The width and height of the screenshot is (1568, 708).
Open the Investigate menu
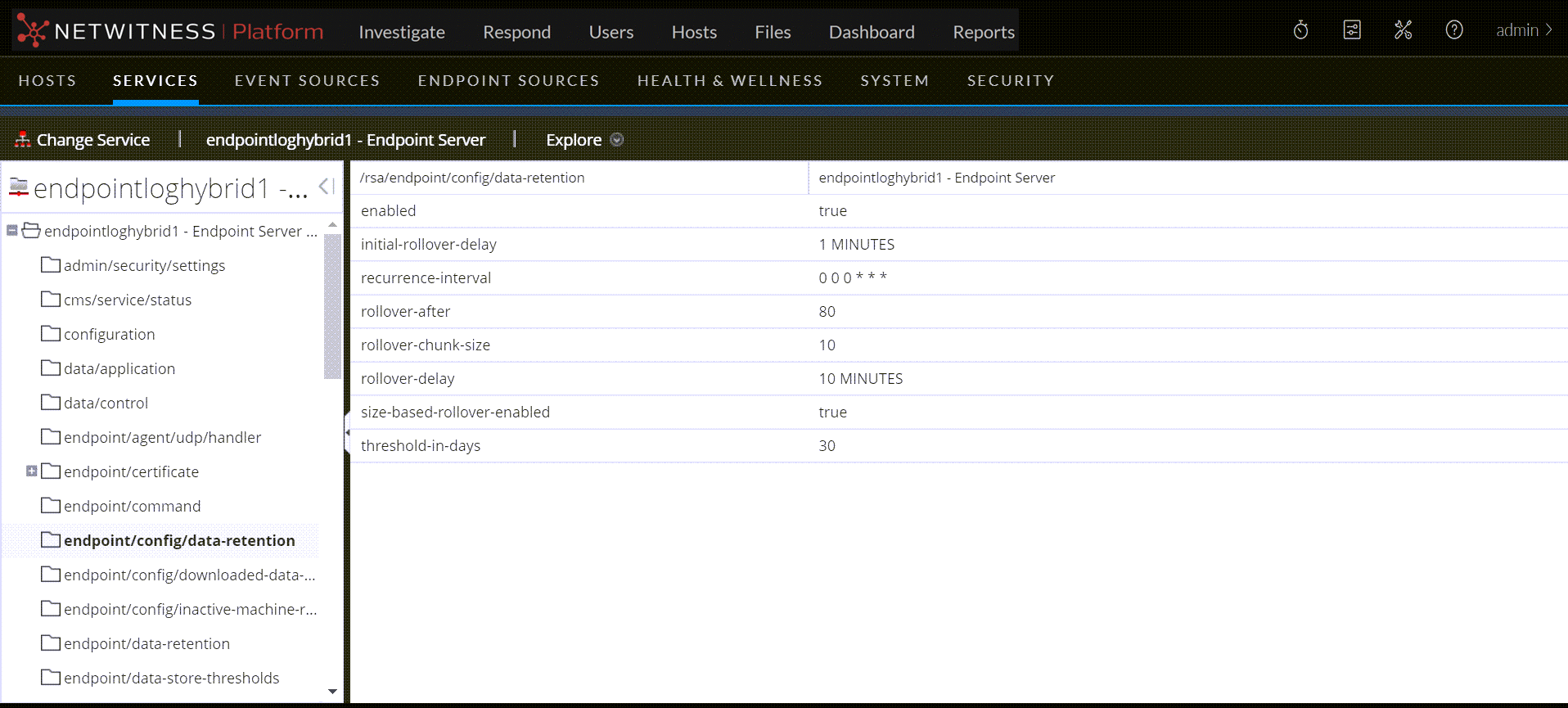(402, 32)
